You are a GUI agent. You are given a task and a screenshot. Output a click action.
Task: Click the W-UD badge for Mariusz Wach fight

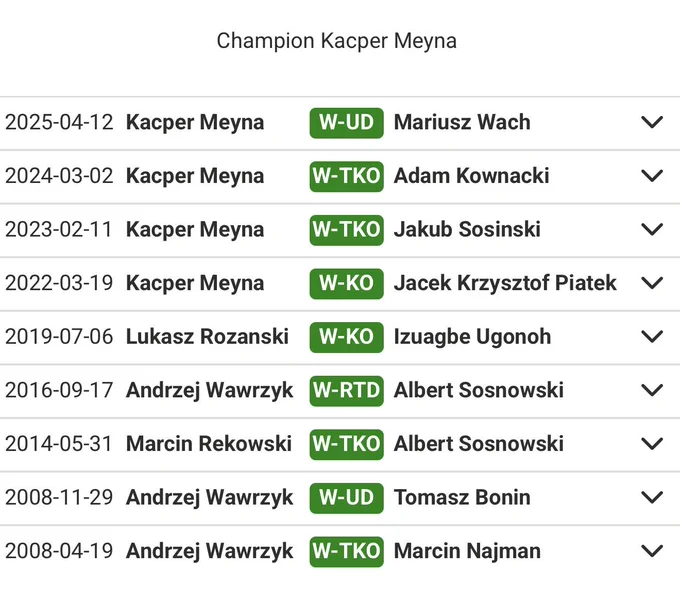point(347,123)
